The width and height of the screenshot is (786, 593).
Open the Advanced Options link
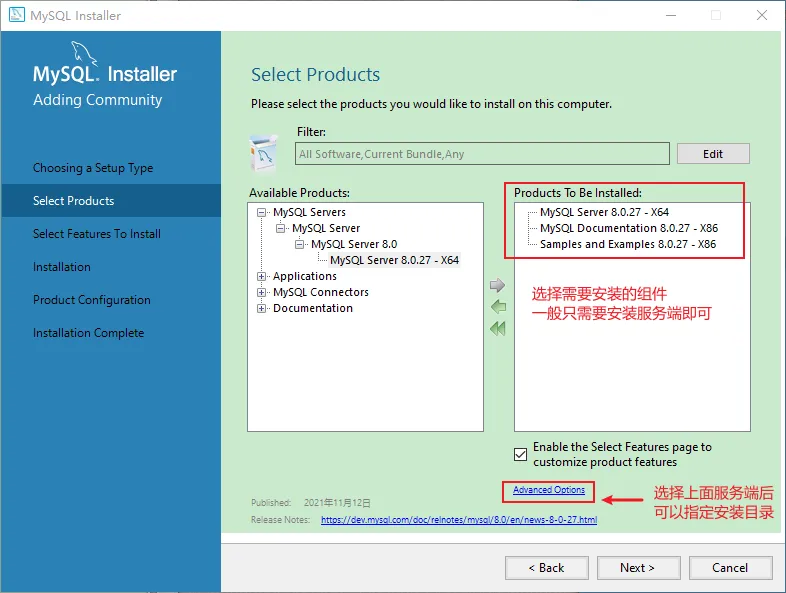click(x=549, y=490)
